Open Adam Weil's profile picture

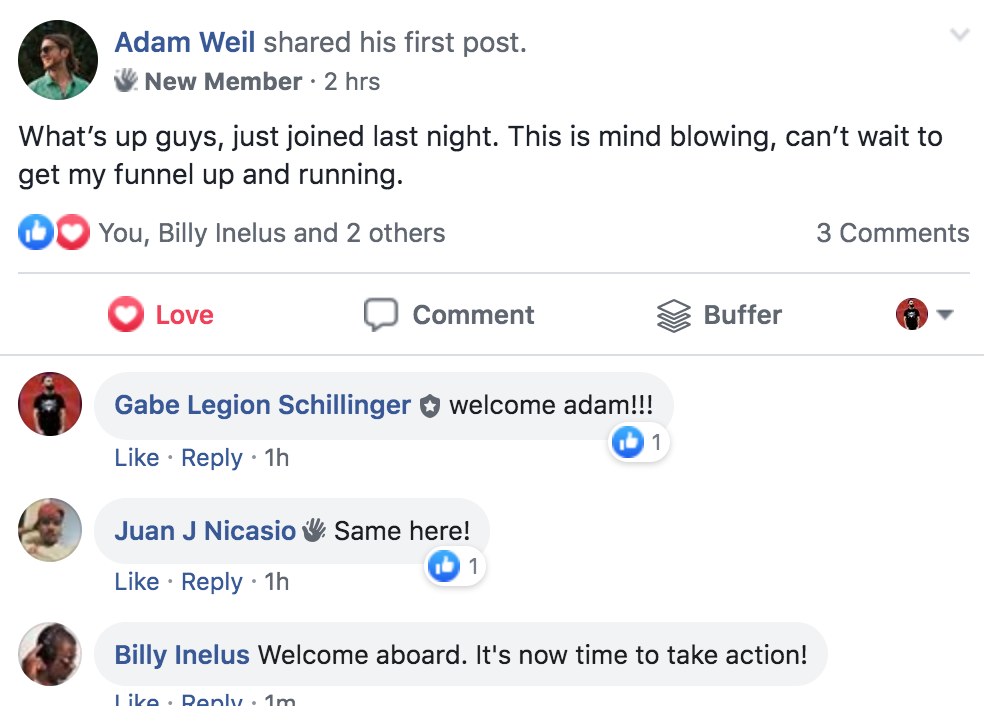pyautogui.click(x=58, y=60)
